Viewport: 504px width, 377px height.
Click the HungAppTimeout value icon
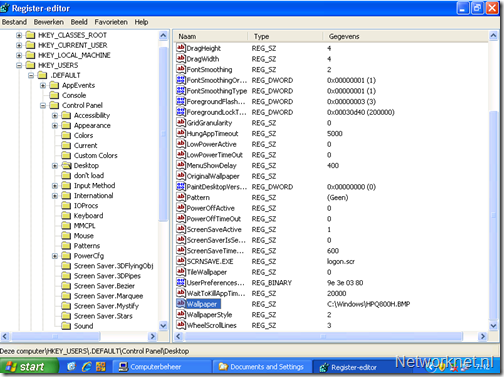tap(180, 133)
